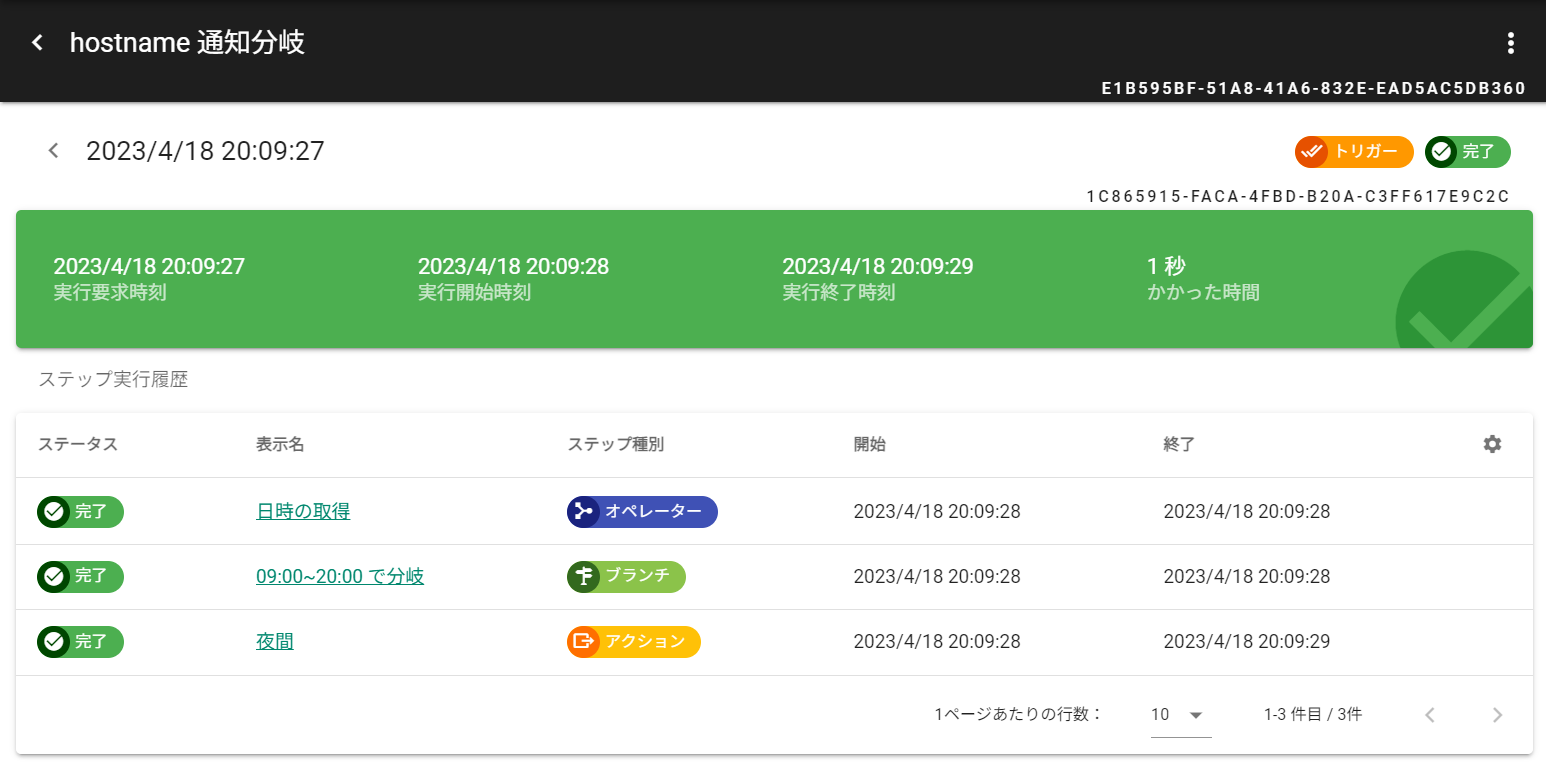1546x768 pixels.
Task: Click the 実行要求時刻 value in the green banner
Action: click(149, 267)
